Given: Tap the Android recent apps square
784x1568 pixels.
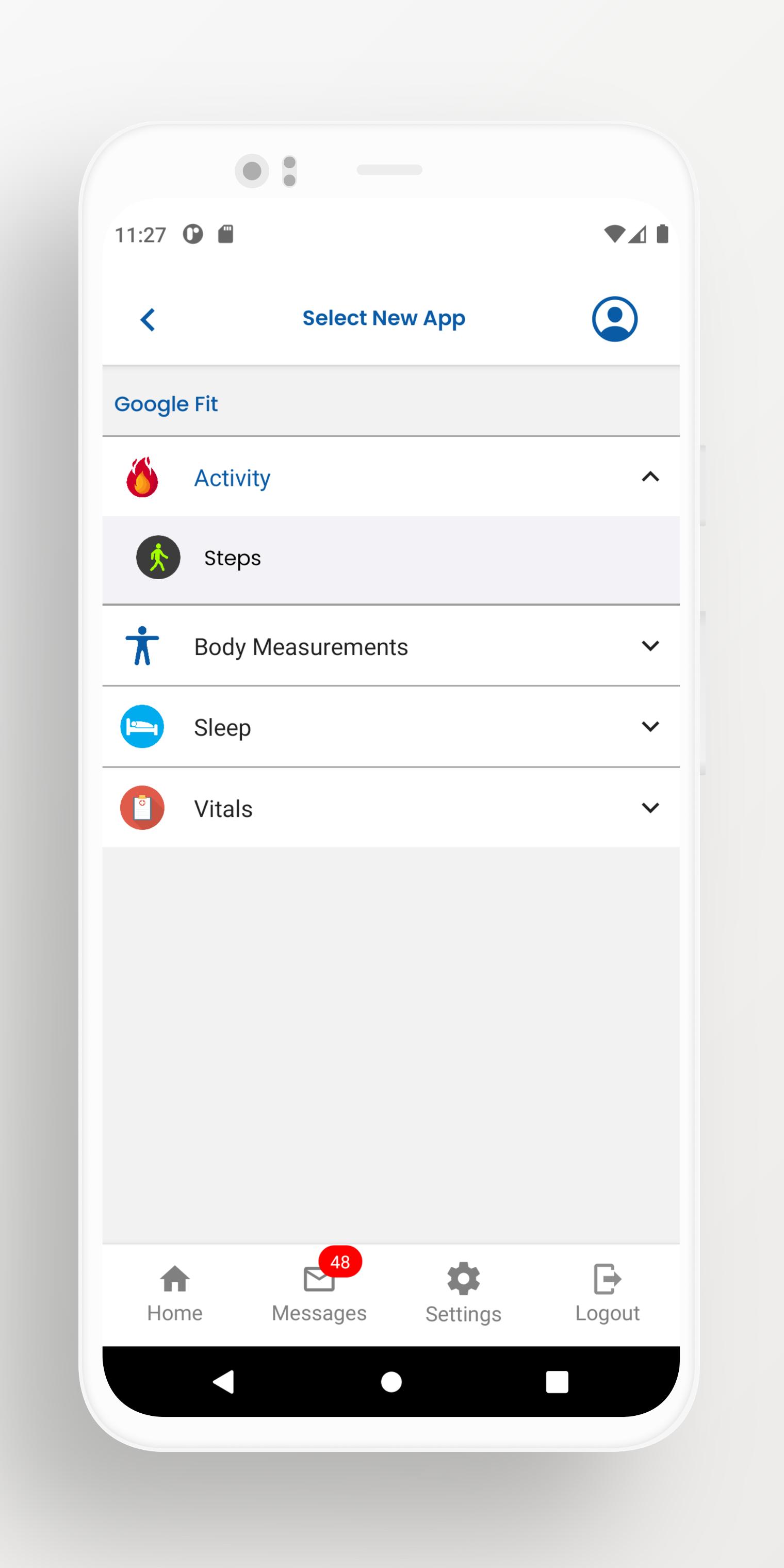Looking at the screenshot, I should 557,1382.
